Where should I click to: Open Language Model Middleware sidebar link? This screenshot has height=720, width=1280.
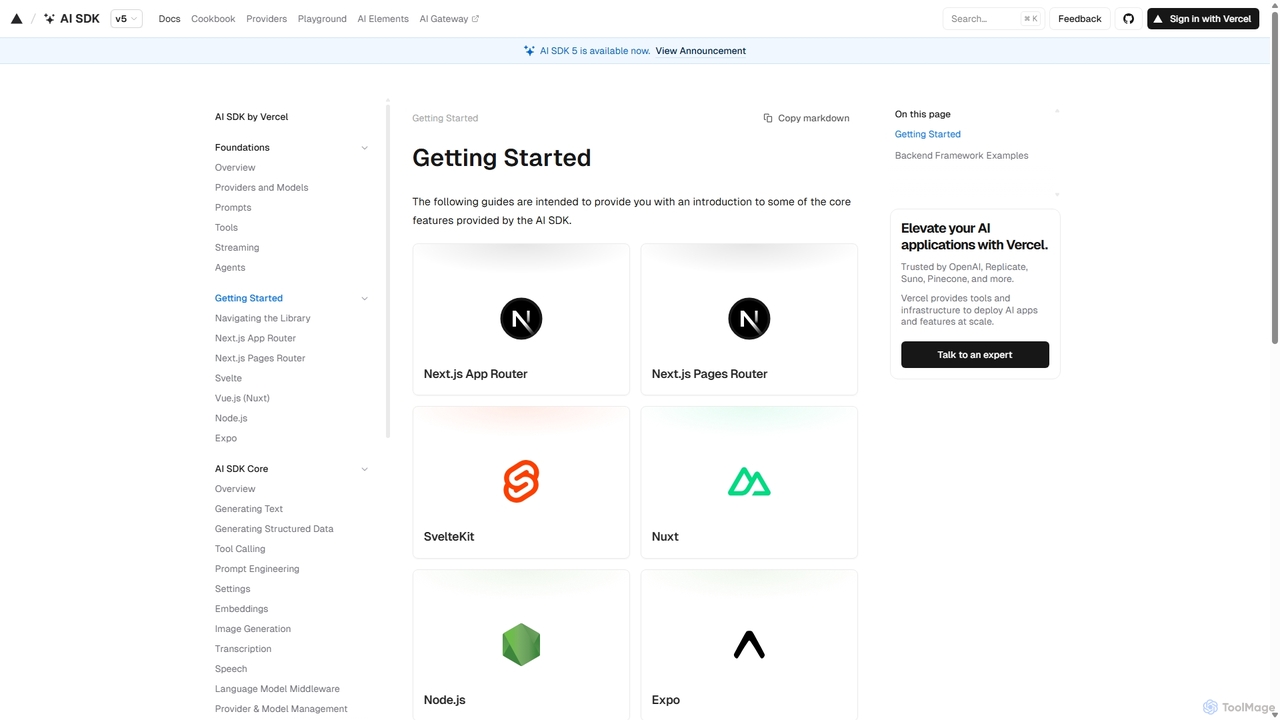[x=277, y=689]
